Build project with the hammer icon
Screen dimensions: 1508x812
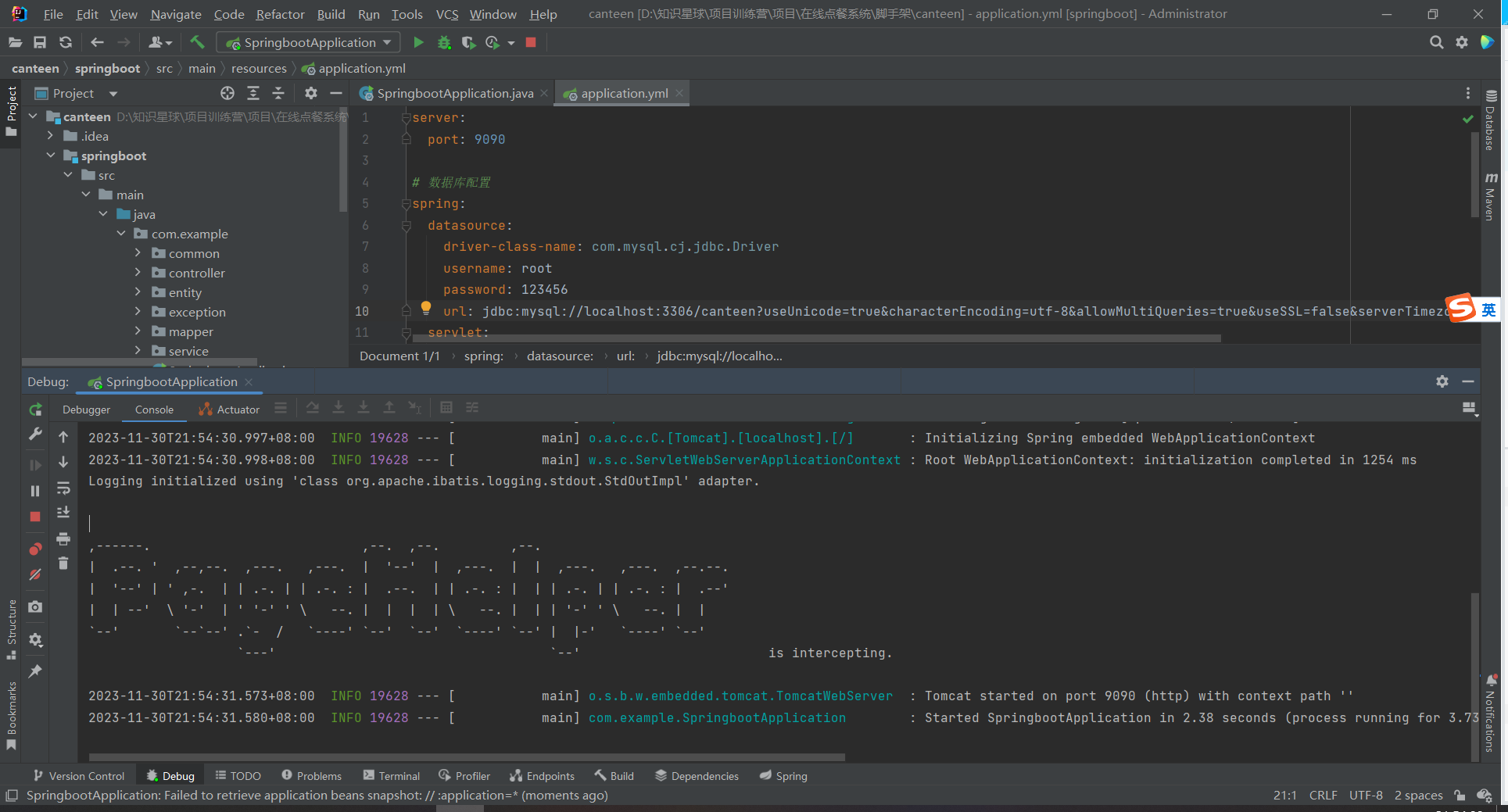197,42
